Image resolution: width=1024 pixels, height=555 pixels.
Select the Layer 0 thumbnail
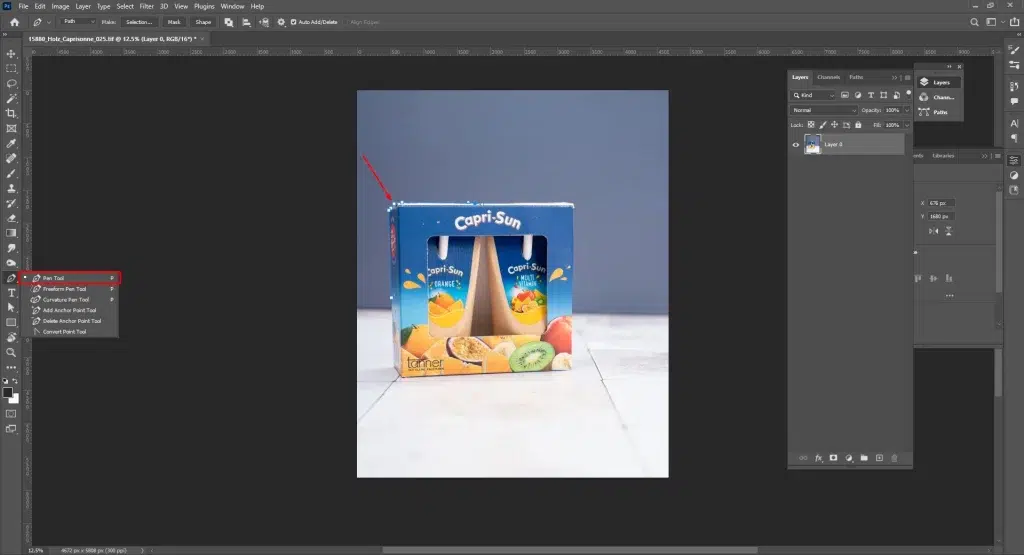click(x=812, y=144)
